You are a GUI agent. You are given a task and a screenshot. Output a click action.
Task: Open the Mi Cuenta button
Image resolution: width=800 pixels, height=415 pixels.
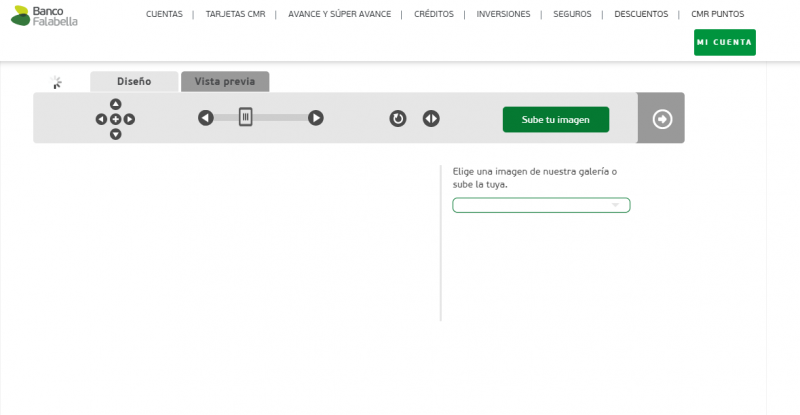[x=724, y=42]
